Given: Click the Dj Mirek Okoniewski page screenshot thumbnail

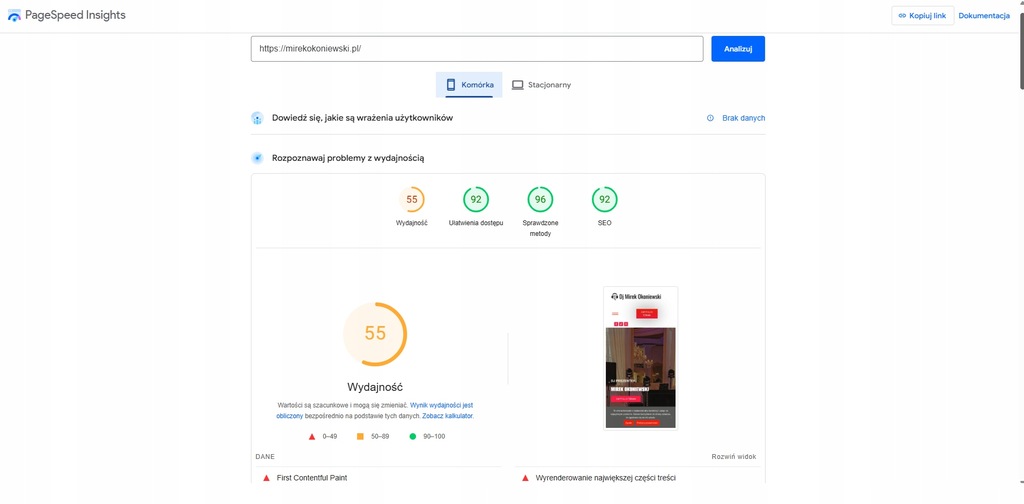Looking at the screenshot, I should coord(641,358).
